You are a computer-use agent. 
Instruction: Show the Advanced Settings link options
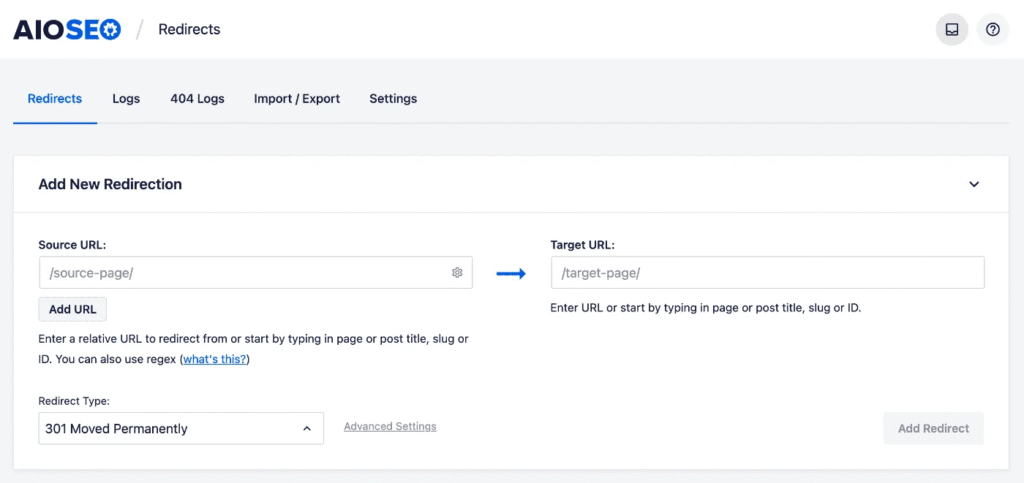tap(390, 426)
